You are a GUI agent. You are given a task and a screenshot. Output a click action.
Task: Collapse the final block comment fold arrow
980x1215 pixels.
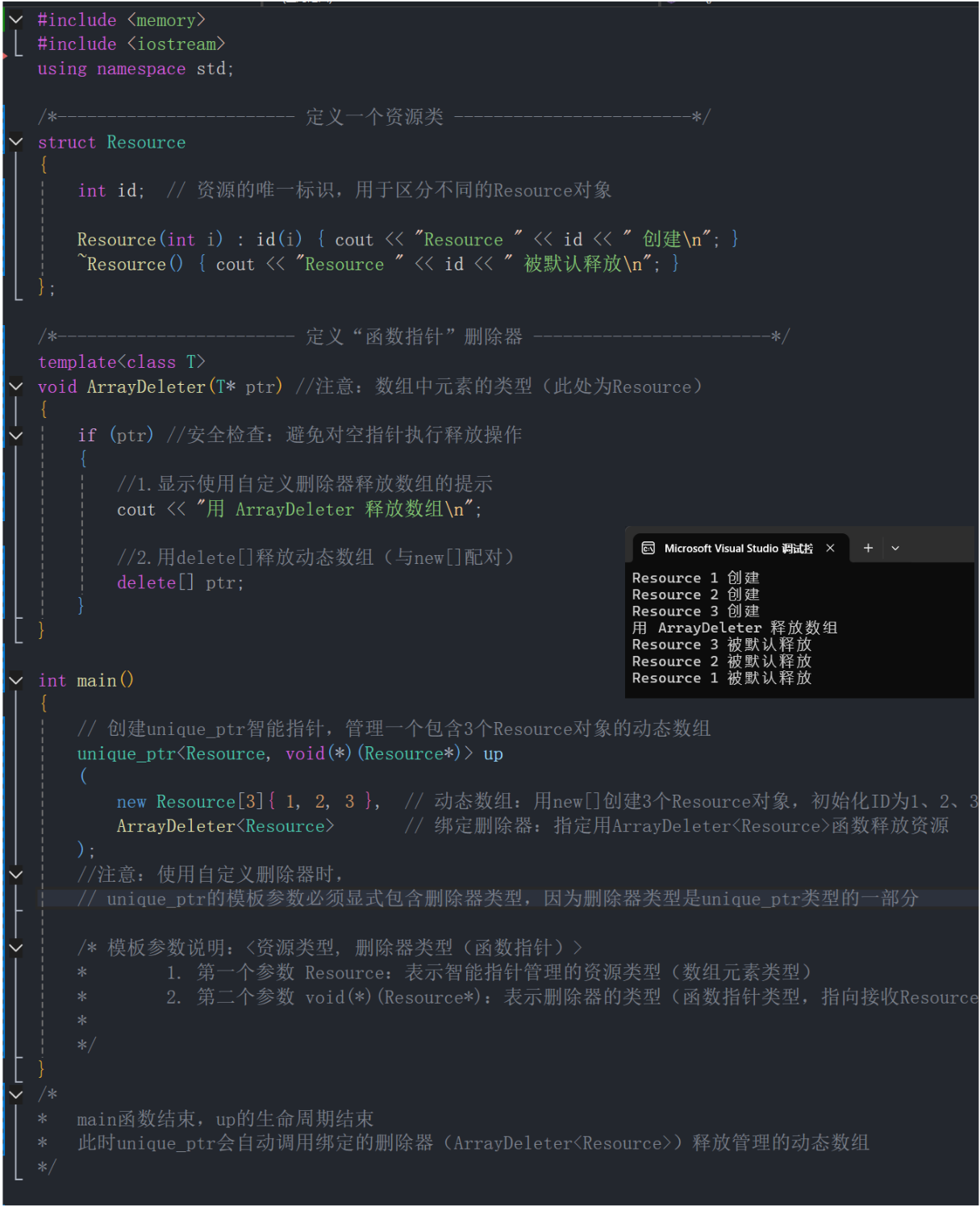15,1094
